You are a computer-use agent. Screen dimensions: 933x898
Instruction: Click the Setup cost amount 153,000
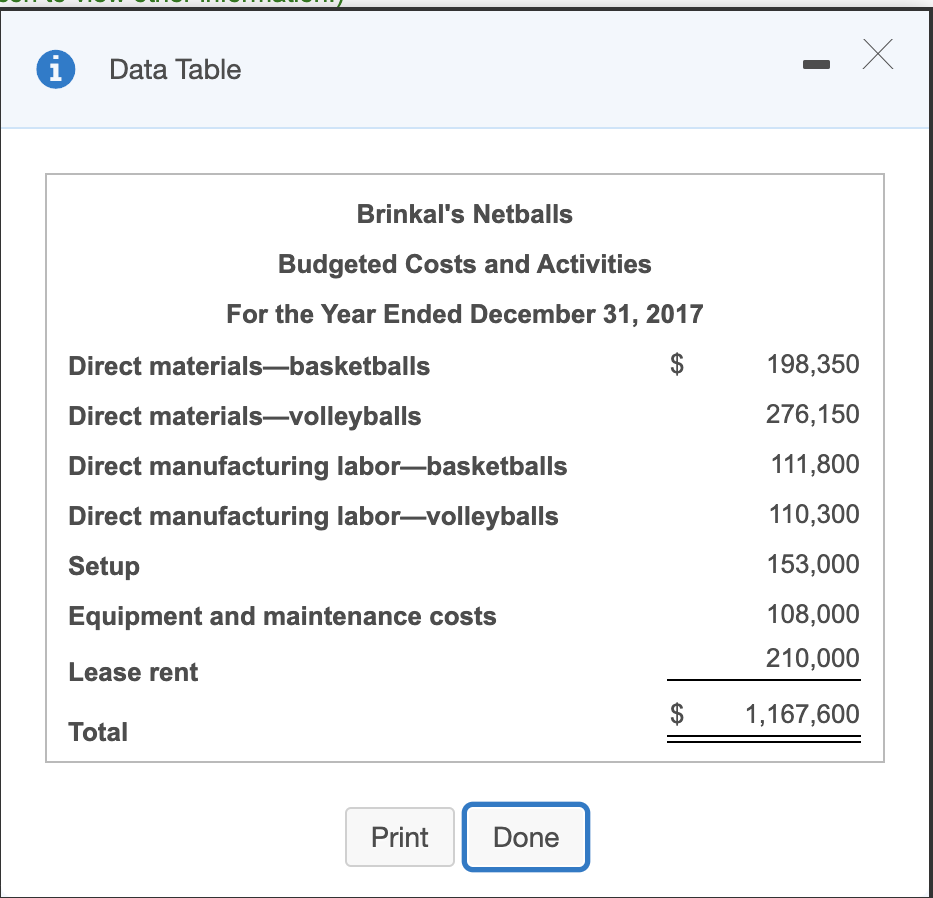(x=813, y=564)
